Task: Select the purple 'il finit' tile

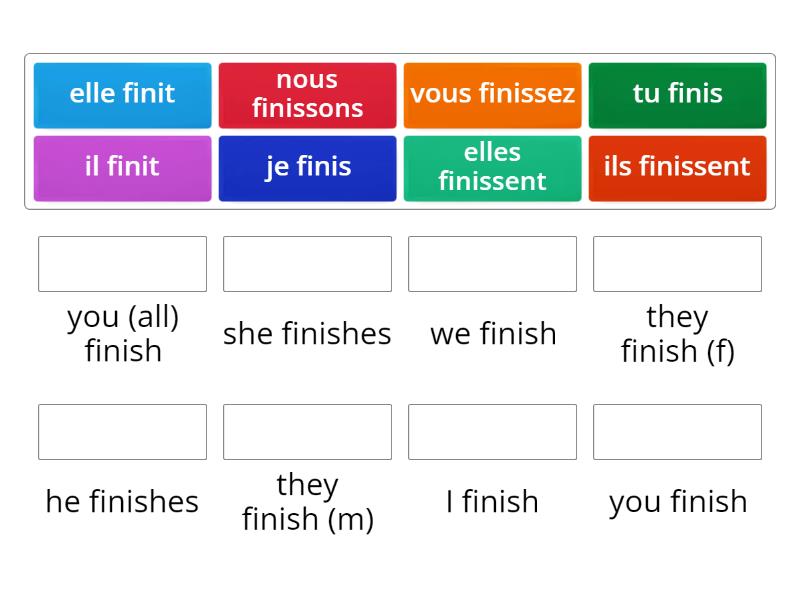Action: (x=122, y=168)
